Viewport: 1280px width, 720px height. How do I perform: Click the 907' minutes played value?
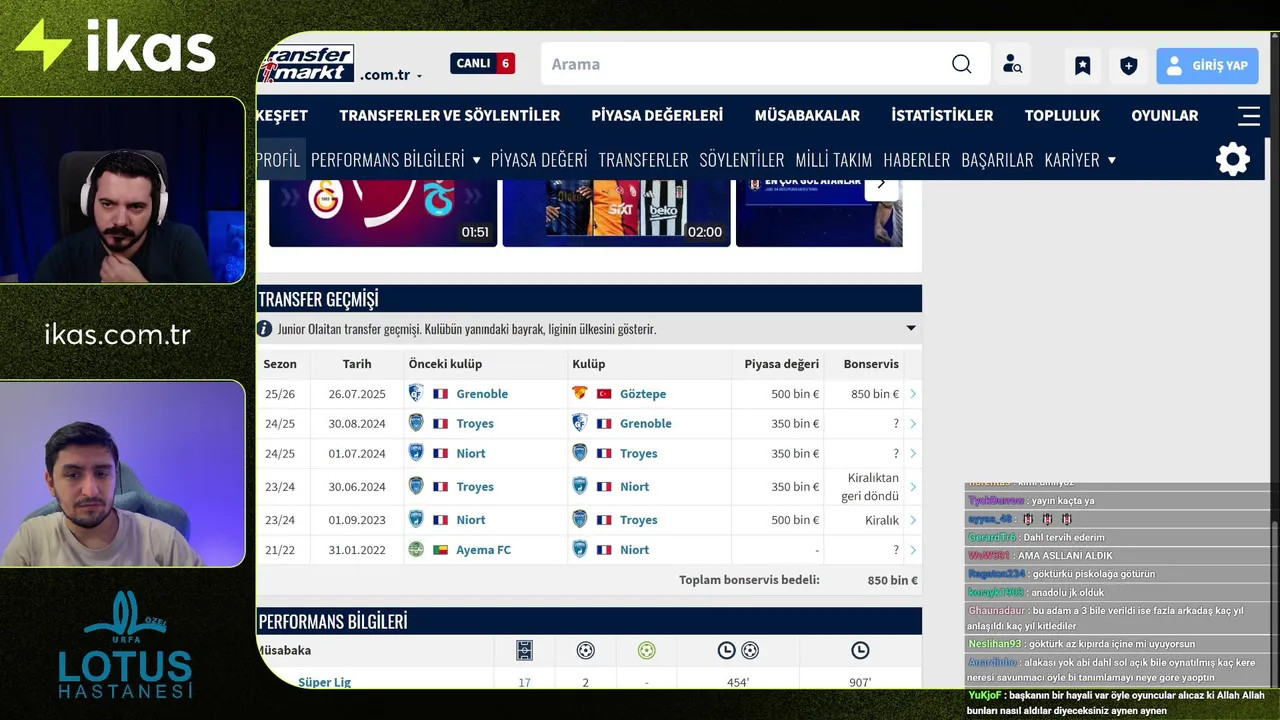click(x=860, y=683)
